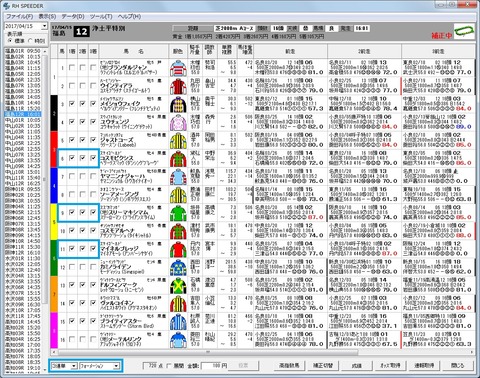Click horse name メイショウフェイク
Screen dimensions: 480x378
(x=120, y=104)
